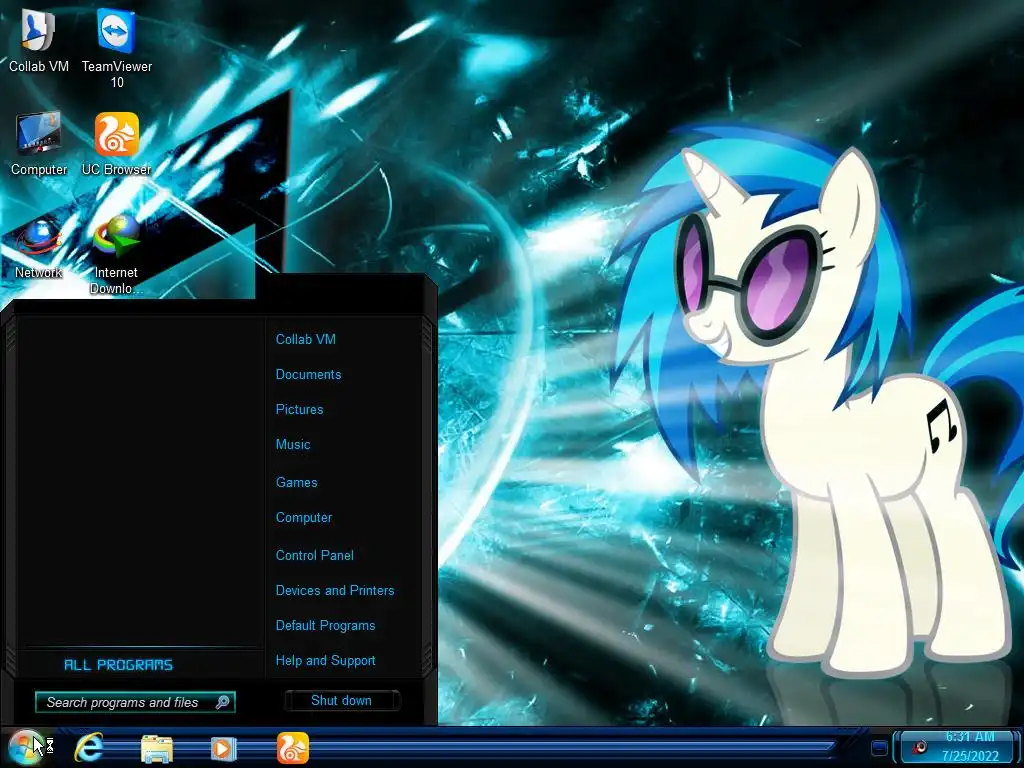Open Help and Support from the Start menu

tap(325, 660)
